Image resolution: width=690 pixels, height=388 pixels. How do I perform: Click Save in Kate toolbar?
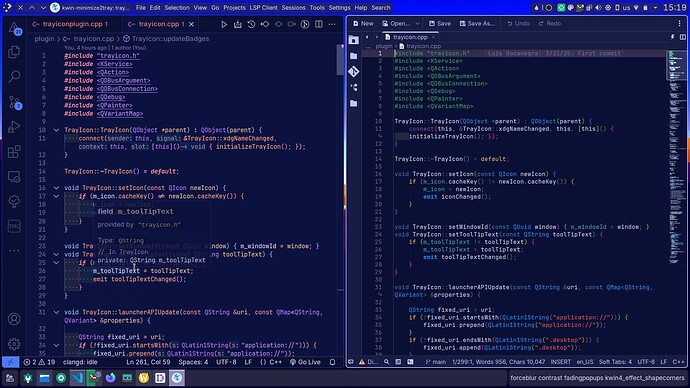(440, 24)
